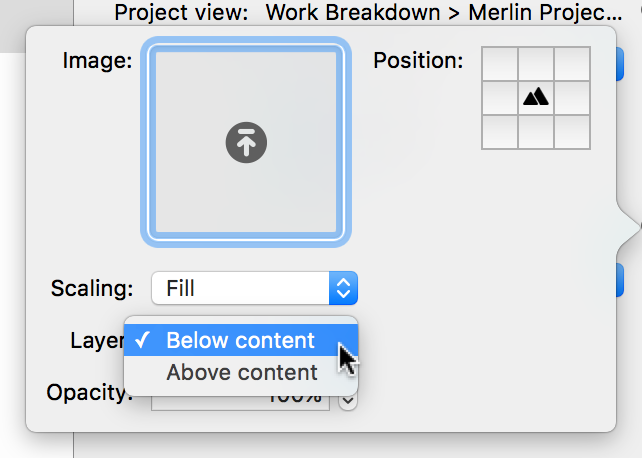Set position to bottom-center grid cell
Image resolution: width=642 pixels, height=458 pixels.
536,132
